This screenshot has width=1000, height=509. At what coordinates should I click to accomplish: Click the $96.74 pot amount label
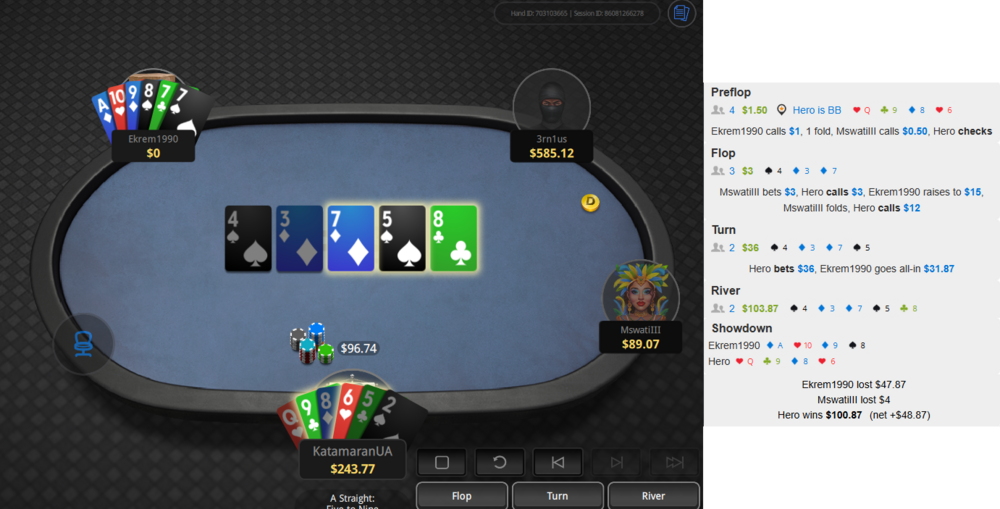358,348
